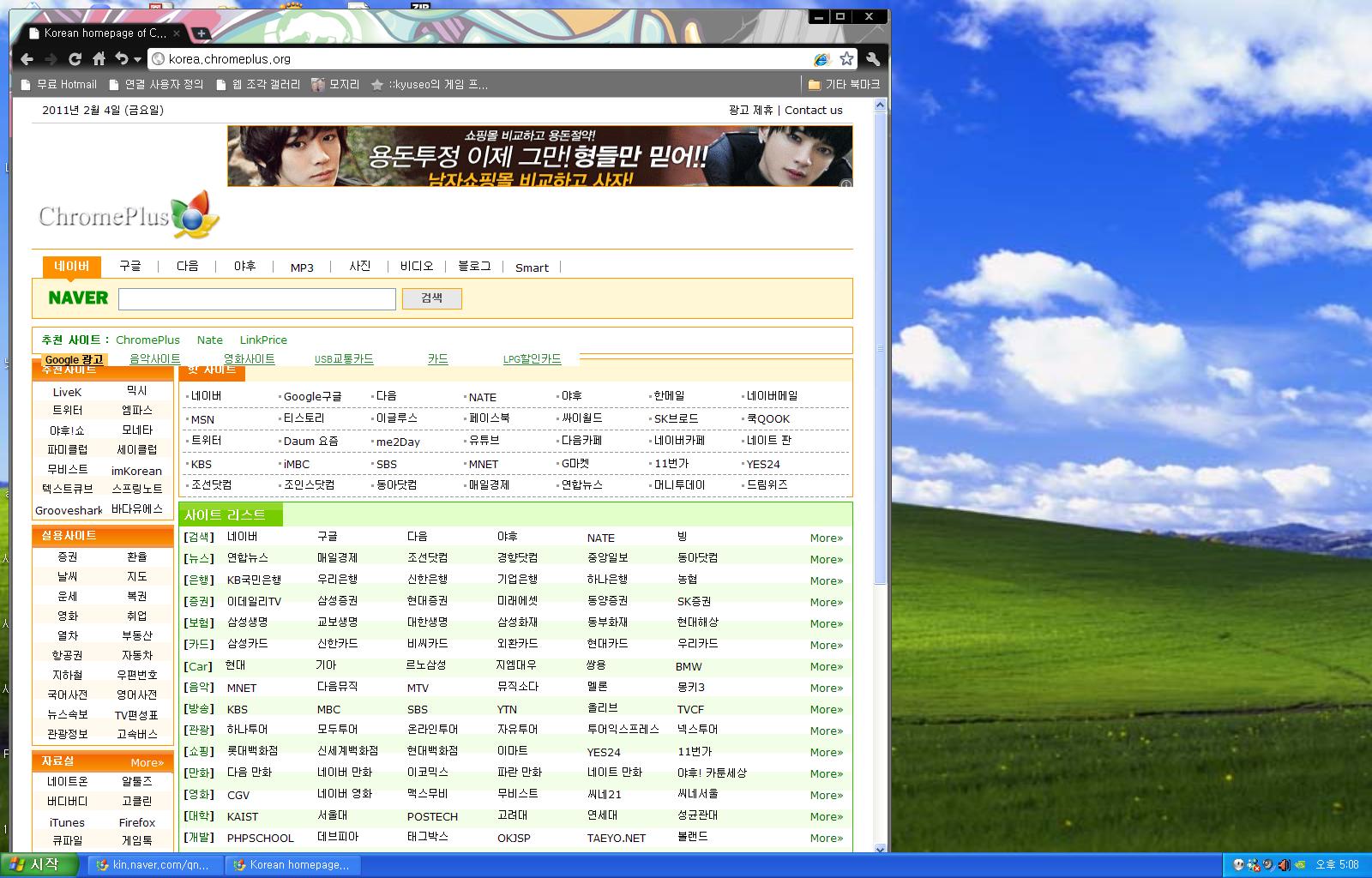Expand More» on the [뉴스] row
Image resolution: width=1372 pixels, height=878 pixels.
[x=826, y=559]
